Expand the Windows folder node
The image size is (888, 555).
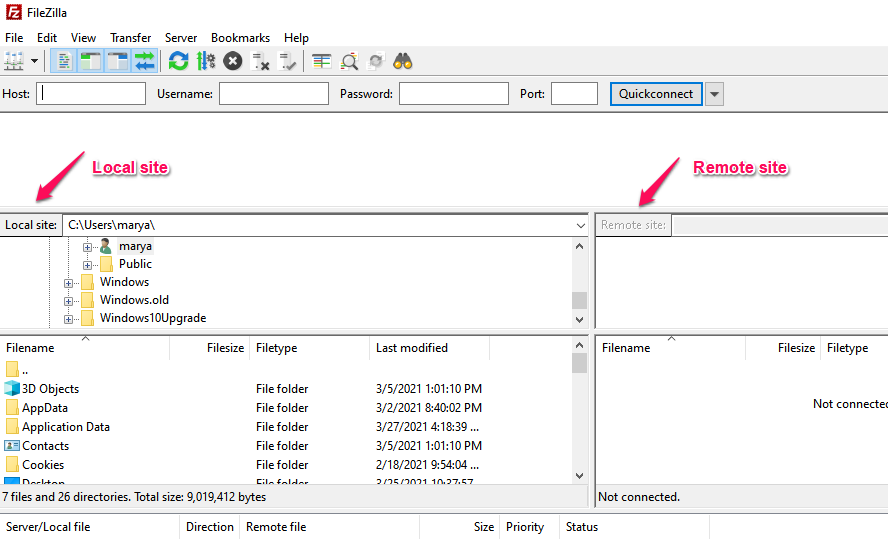pos(69,283)
